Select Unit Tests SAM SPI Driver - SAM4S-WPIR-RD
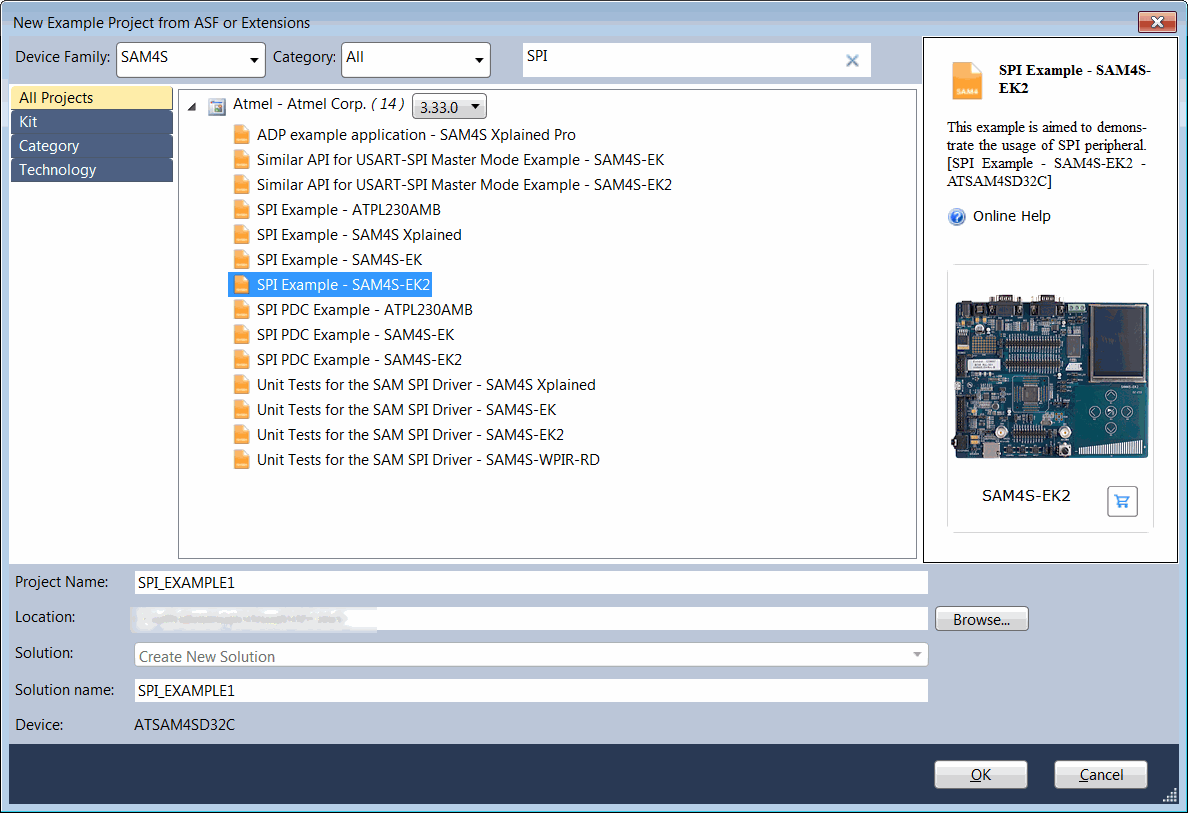The image size is (1188, 813). coord(428,460)
